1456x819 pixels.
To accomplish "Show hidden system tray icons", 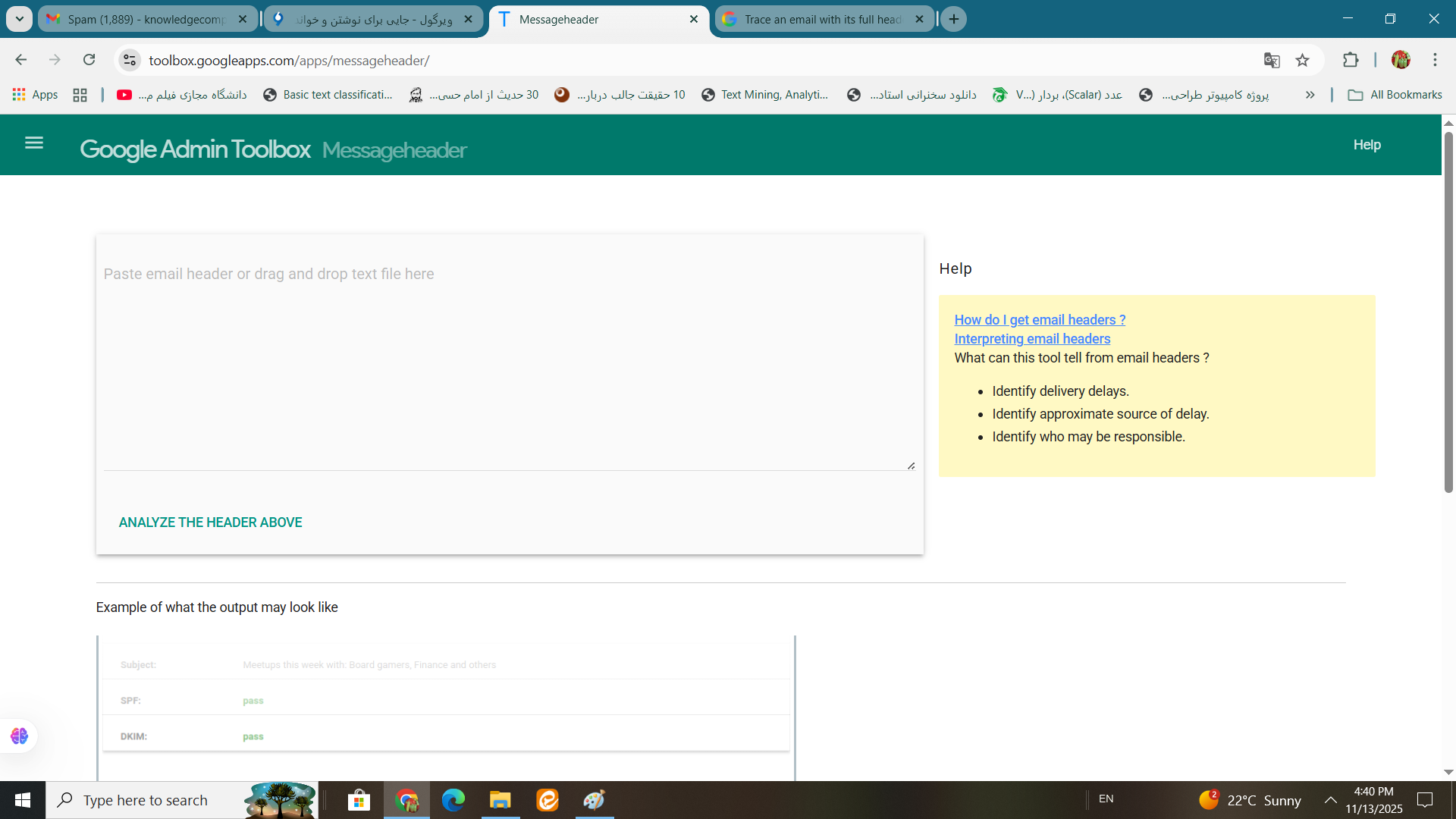I will click(1330, 800).
